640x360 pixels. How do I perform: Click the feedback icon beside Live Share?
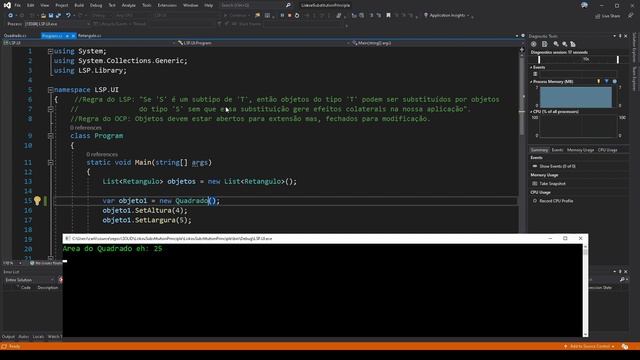click(631, 16)
